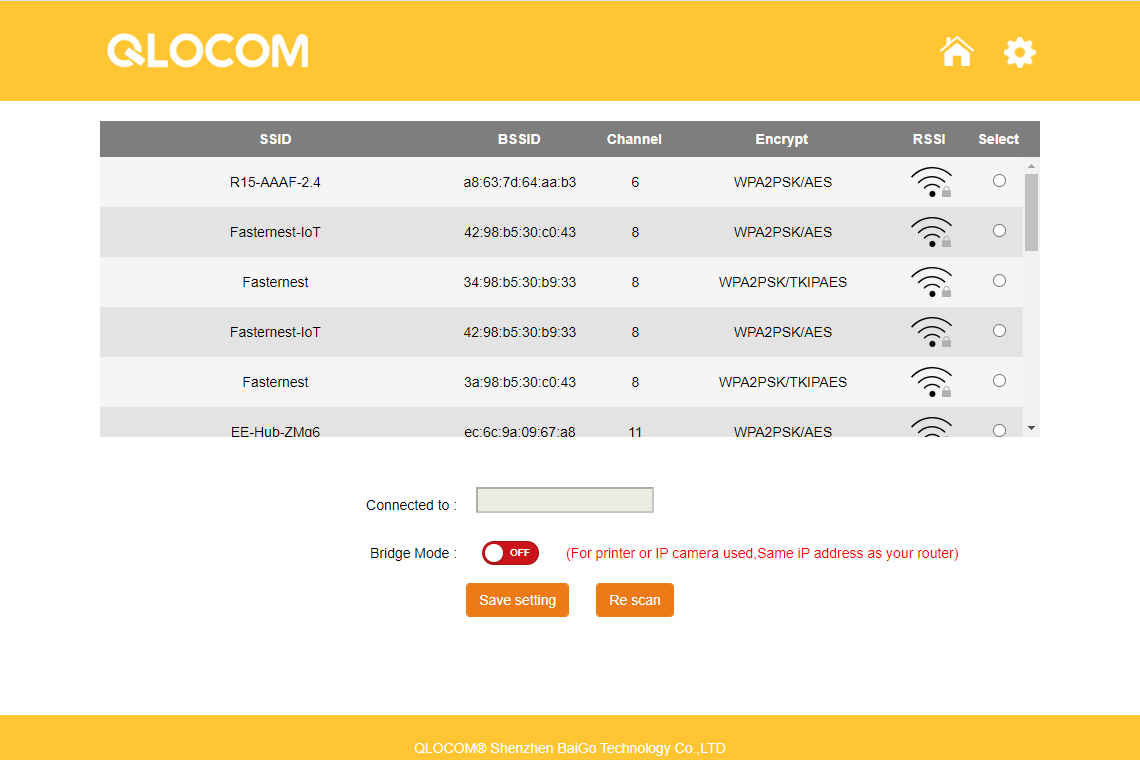Image resolution: width=1140 pixels, height=760 pixels.
Task: Click Fasternest SSID with BSSID 34:98:b5:30:b9:33
Action: click(275, 282)
